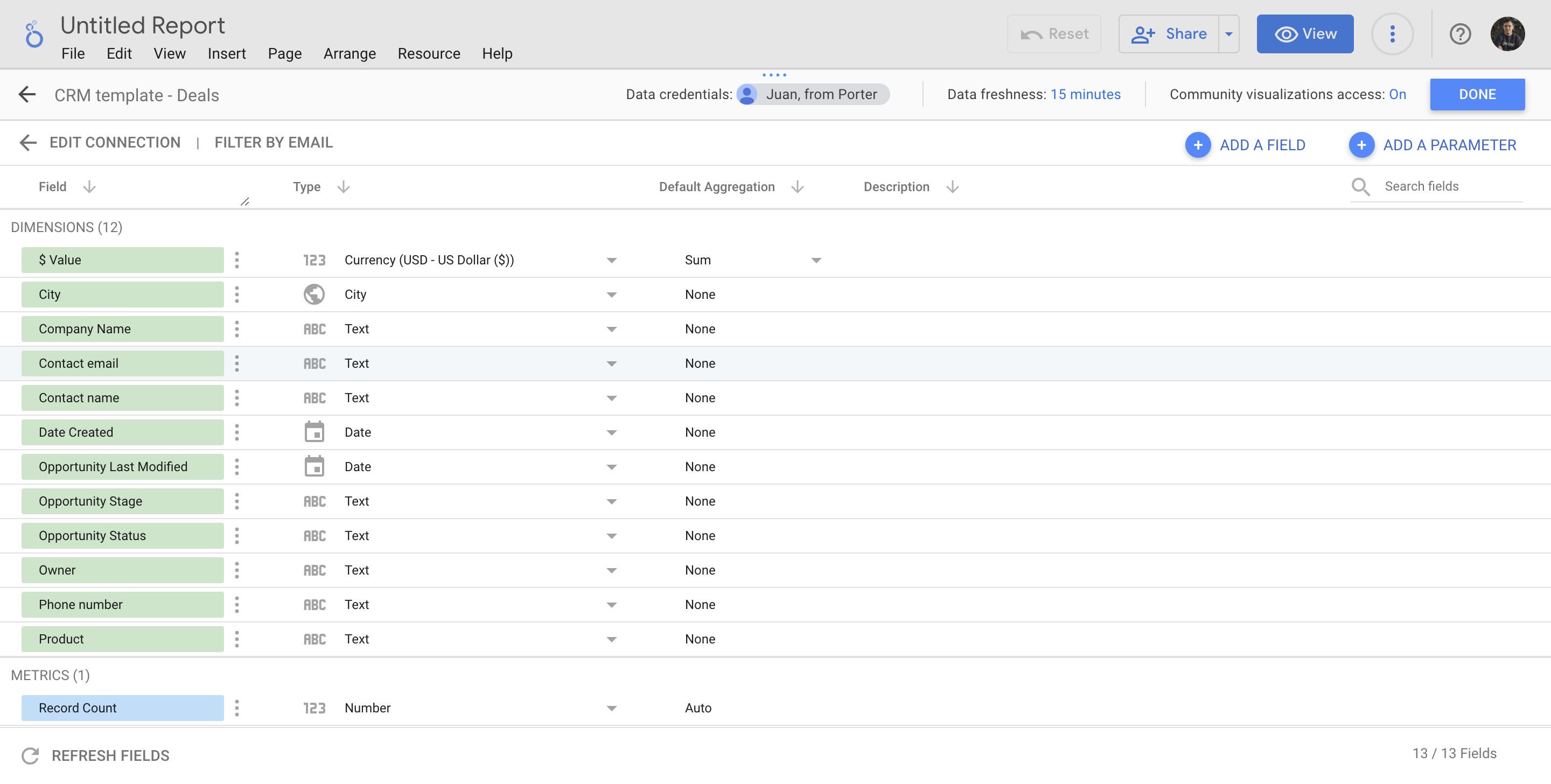The height and width of the screenshot is (784, 1551).
Task: Toggle Community visualizations access Off
Action: coord(1398,94)
